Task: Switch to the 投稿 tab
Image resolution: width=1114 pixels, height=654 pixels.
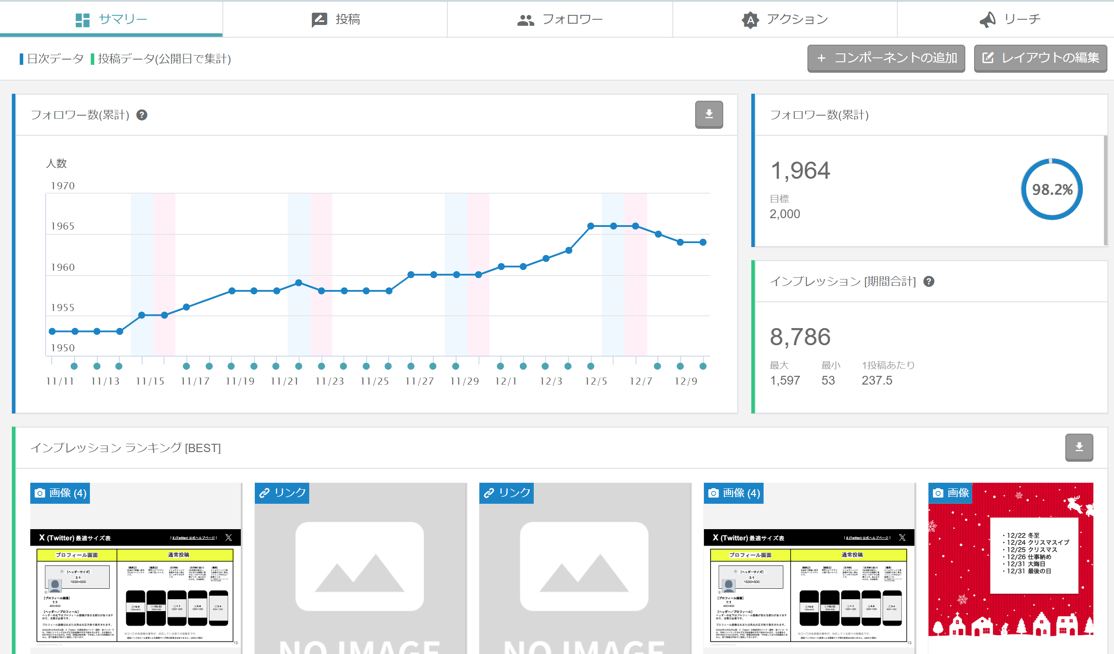Action: pos(335,19)
